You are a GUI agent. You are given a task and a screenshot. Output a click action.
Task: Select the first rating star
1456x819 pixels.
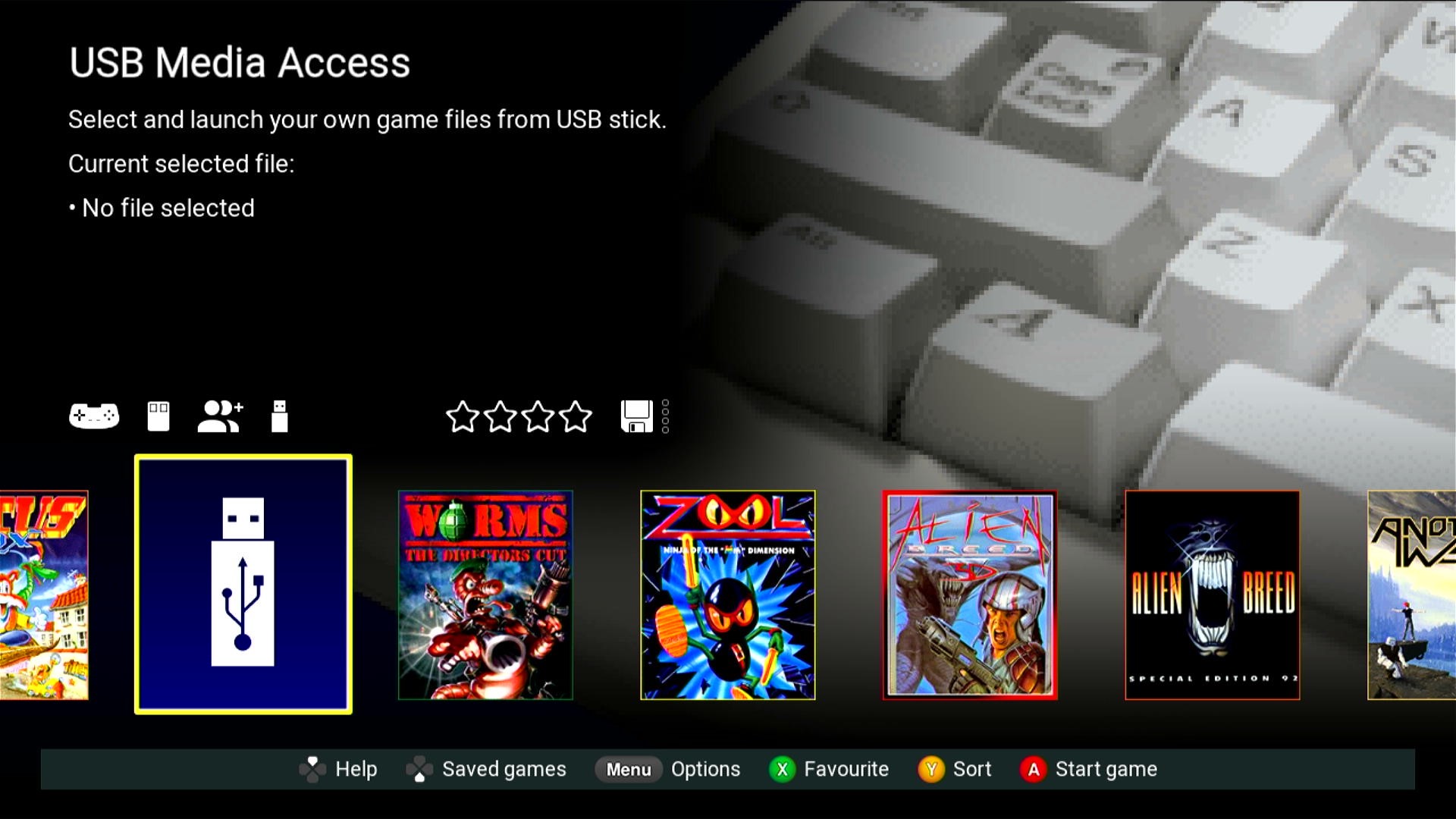(462, 416)
